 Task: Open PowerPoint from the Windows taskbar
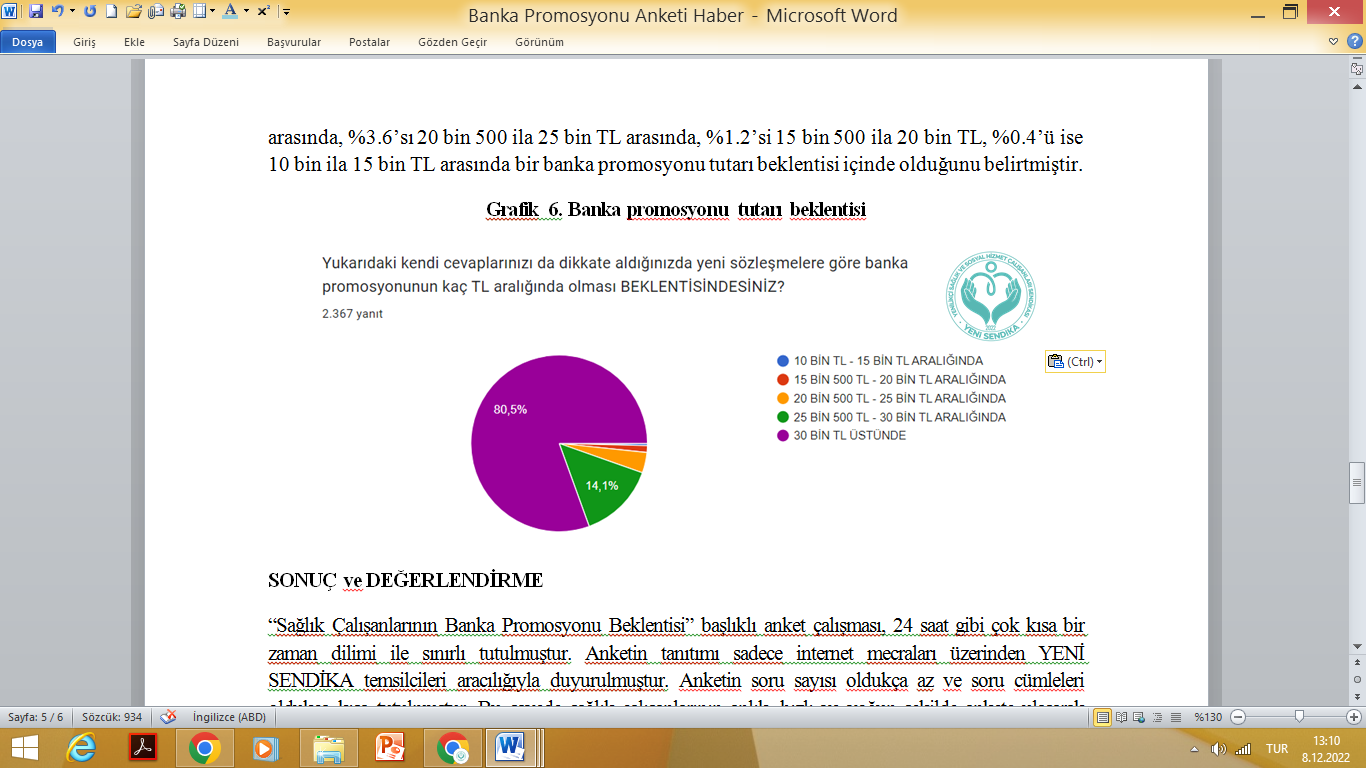390,747
